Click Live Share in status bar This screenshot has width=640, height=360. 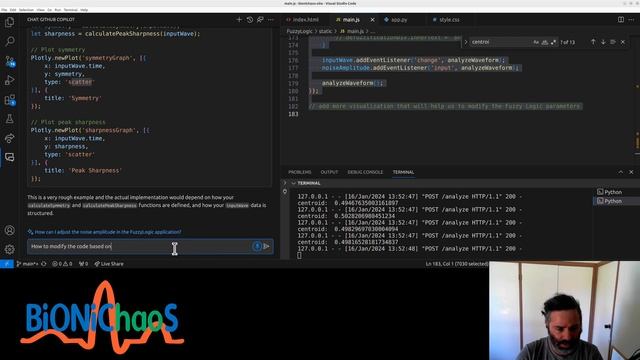point(109,264)
